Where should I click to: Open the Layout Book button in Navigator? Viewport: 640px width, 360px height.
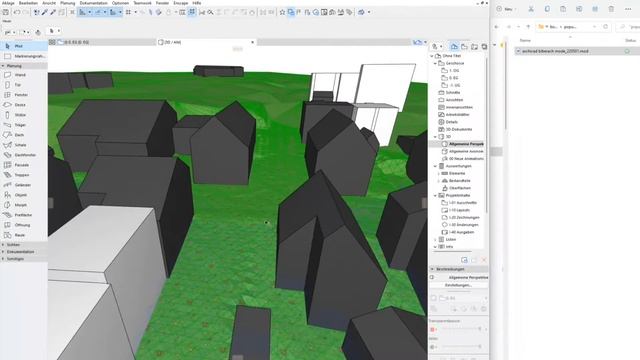(474, 47)
